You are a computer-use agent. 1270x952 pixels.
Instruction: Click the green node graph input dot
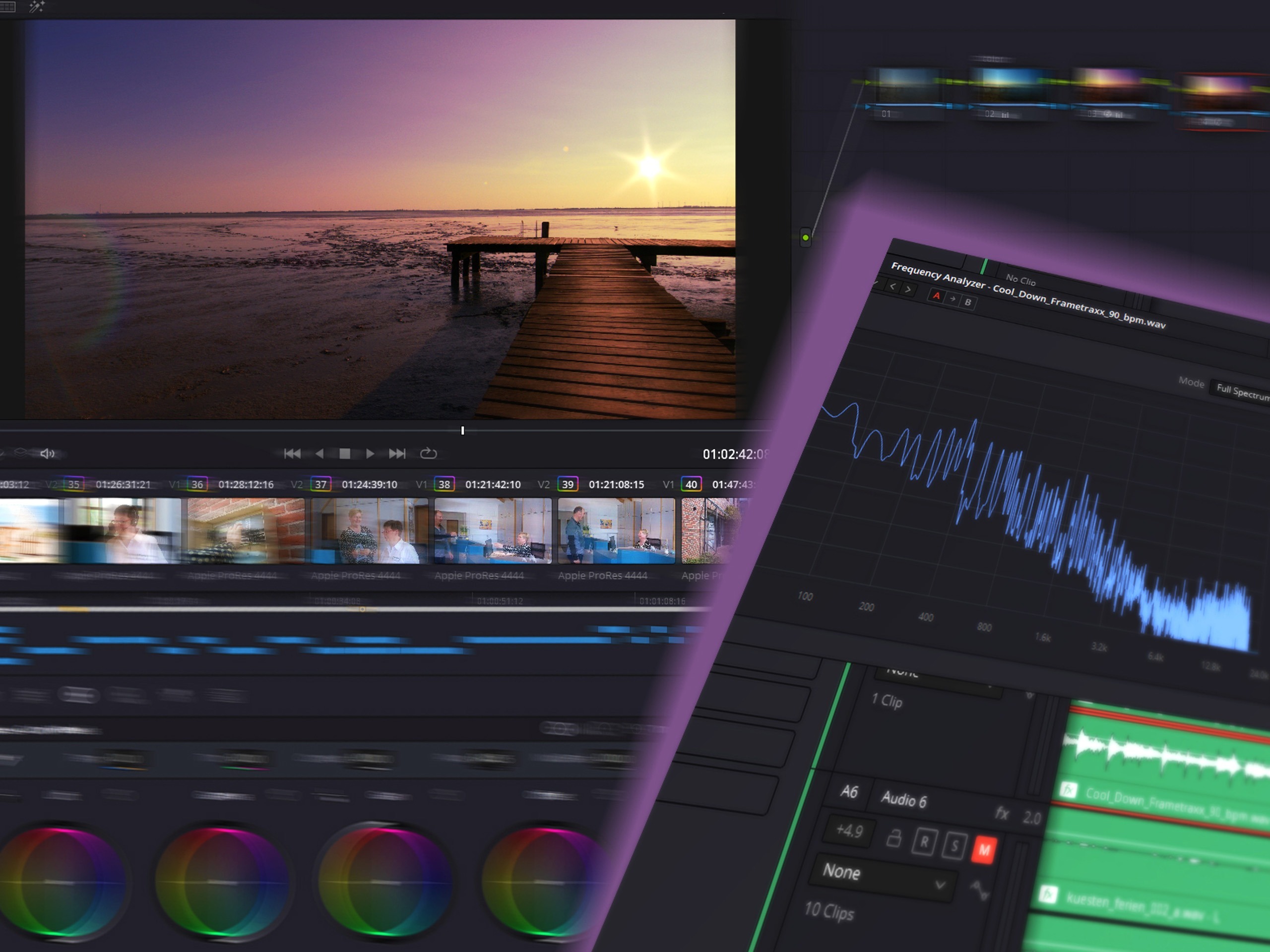[806, 238]
